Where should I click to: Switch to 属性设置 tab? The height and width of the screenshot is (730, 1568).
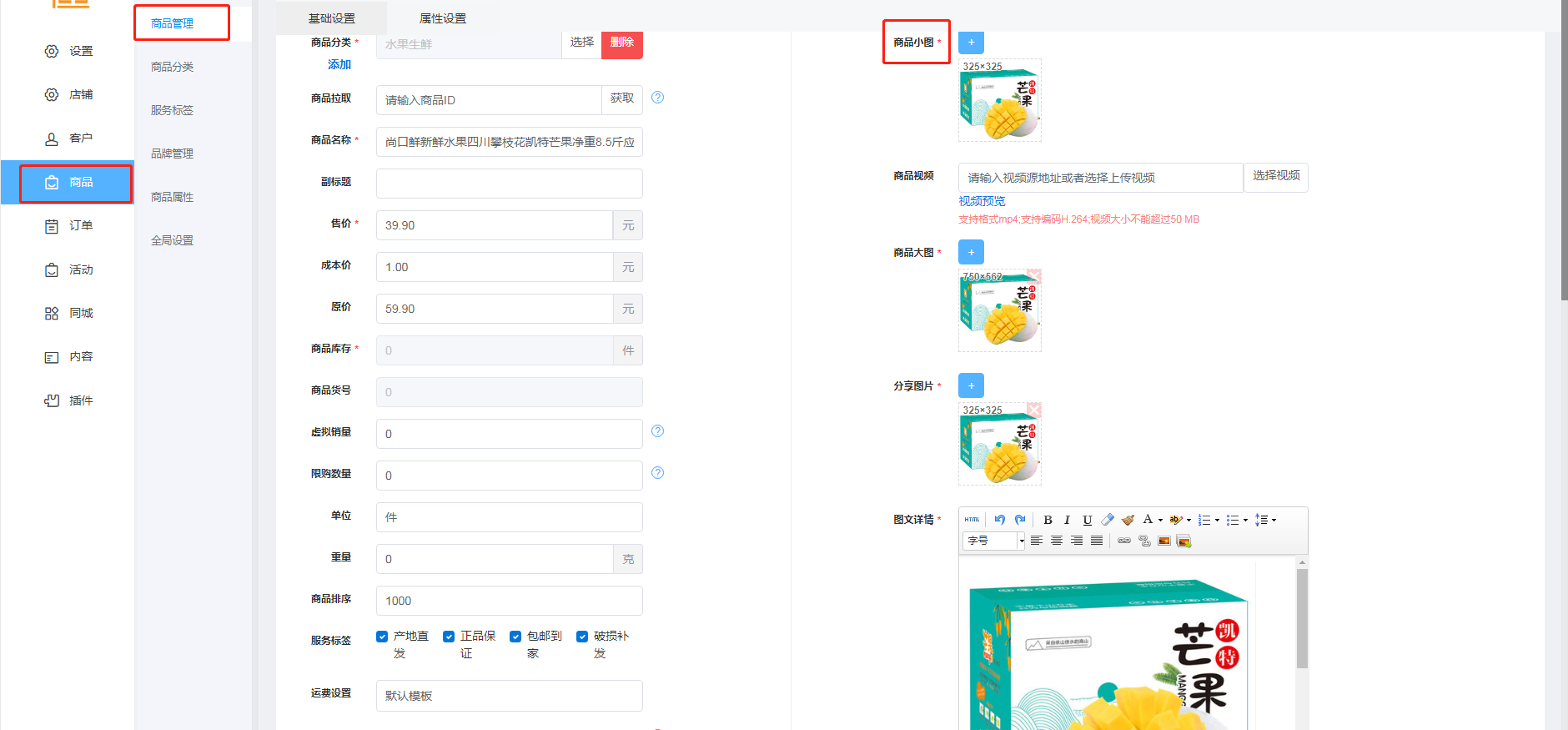point(443,18)
